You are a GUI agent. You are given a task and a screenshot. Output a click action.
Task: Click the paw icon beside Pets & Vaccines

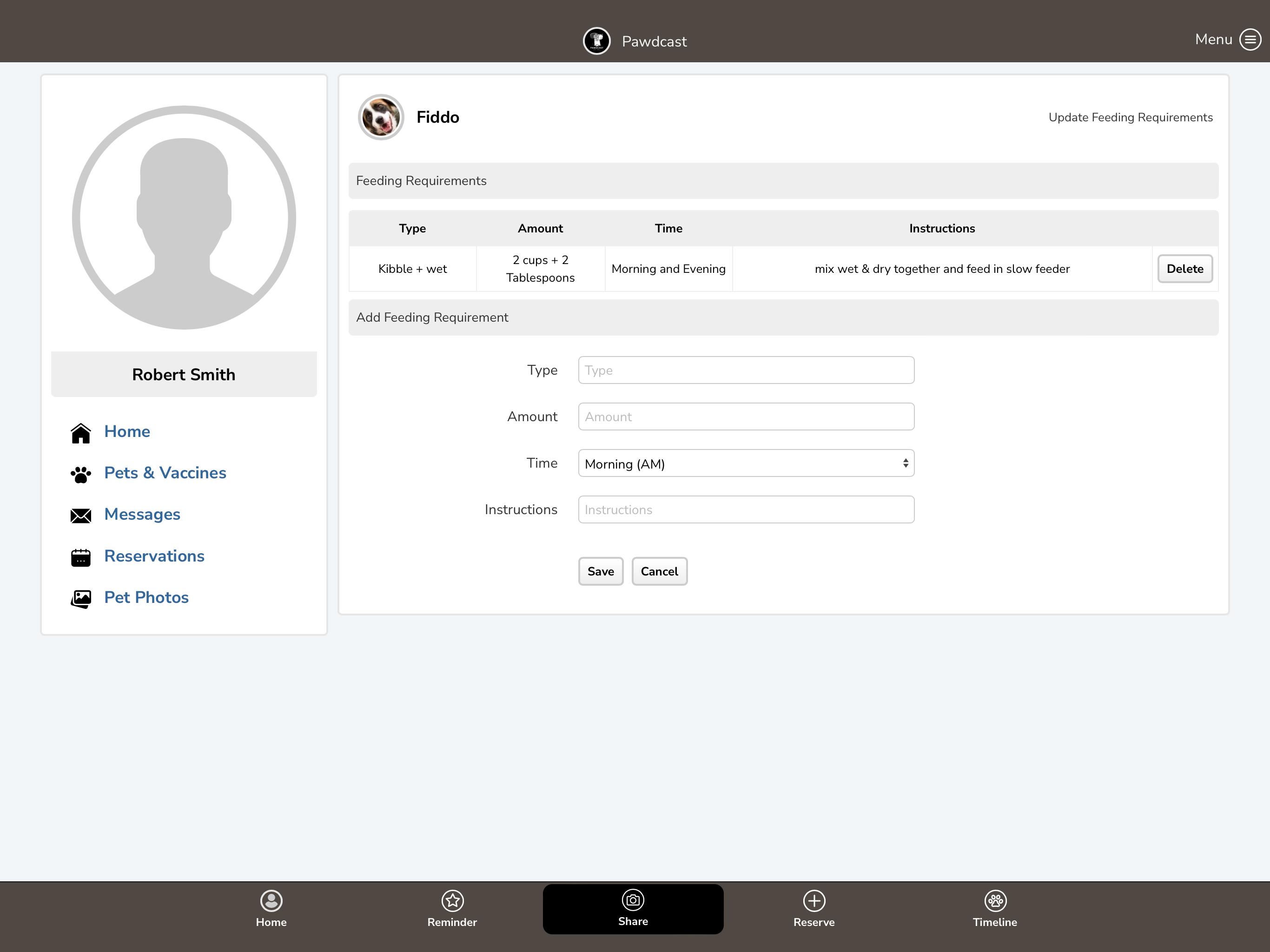click(80, 474)
